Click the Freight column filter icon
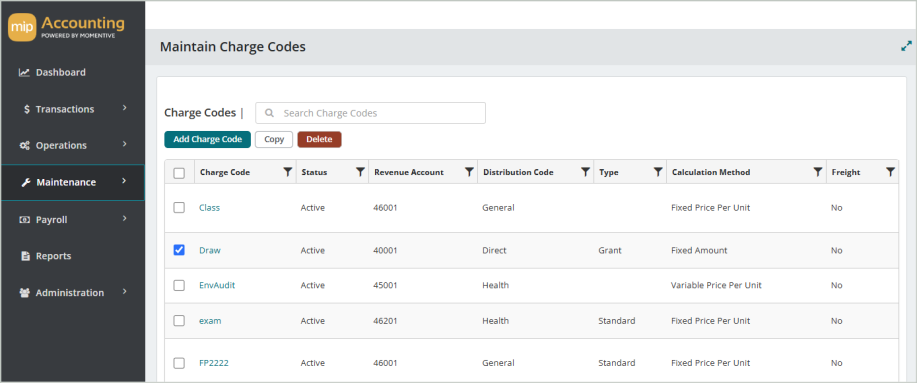917x383 pixels. [x=890, y=172]
